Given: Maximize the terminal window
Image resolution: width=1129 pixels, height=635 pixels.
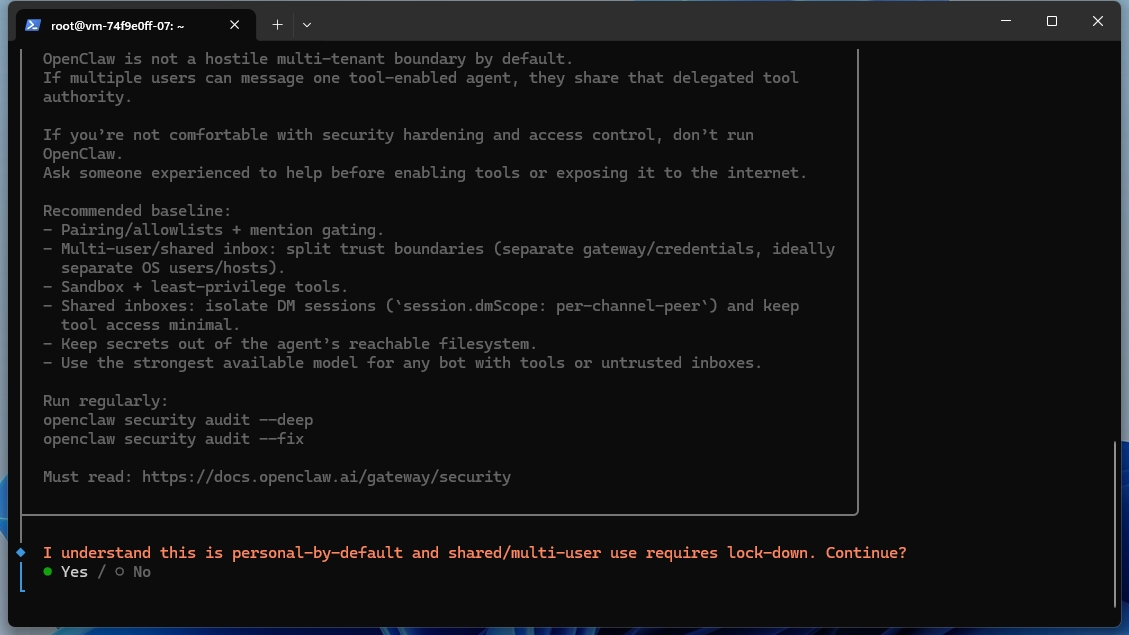Looking at the screenshot, I should pos(1051,21).
